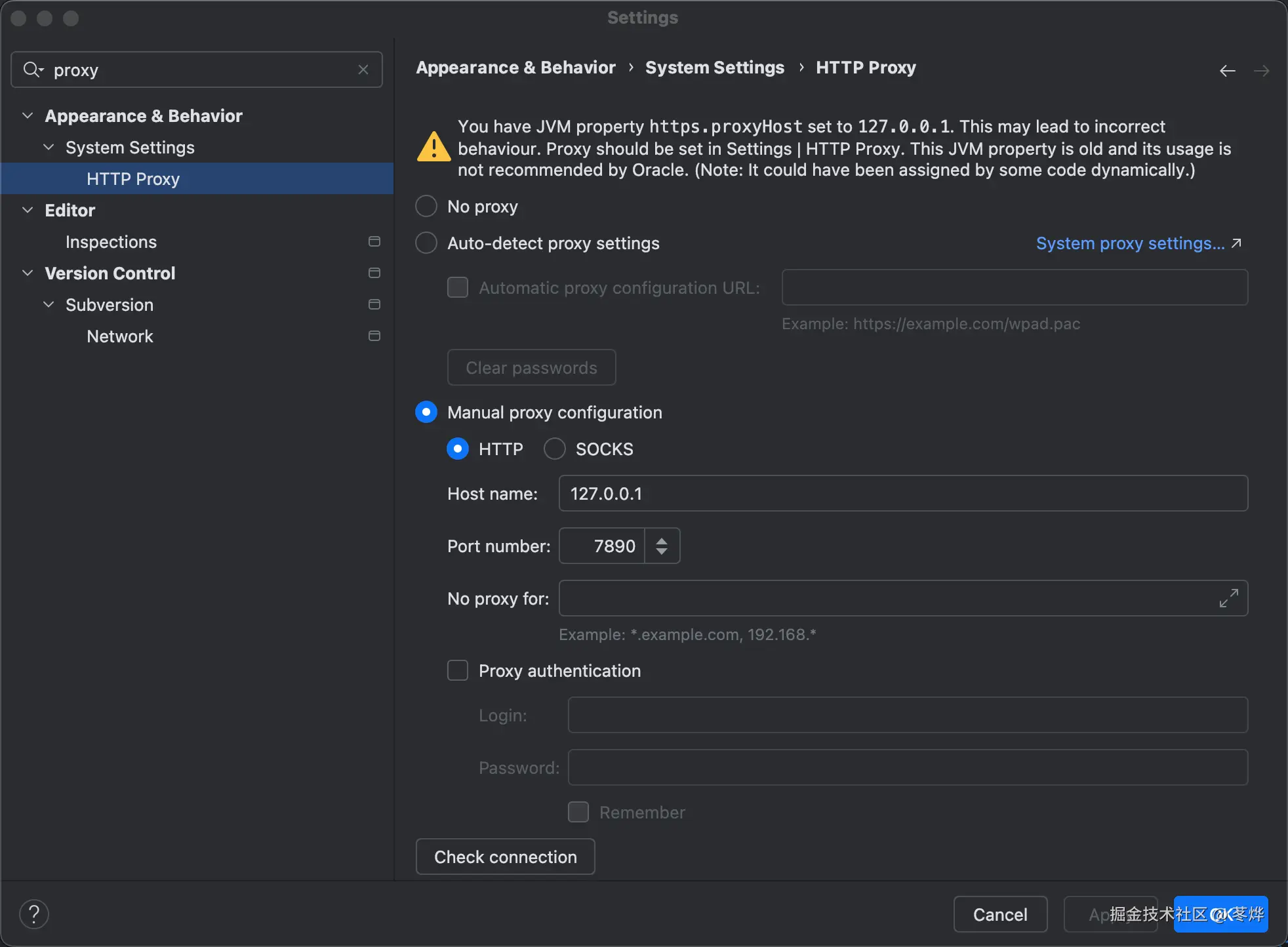This screenshot has height=947, width=1288.
Task: Click the search magnifier icon
Action: coord(32,70)
